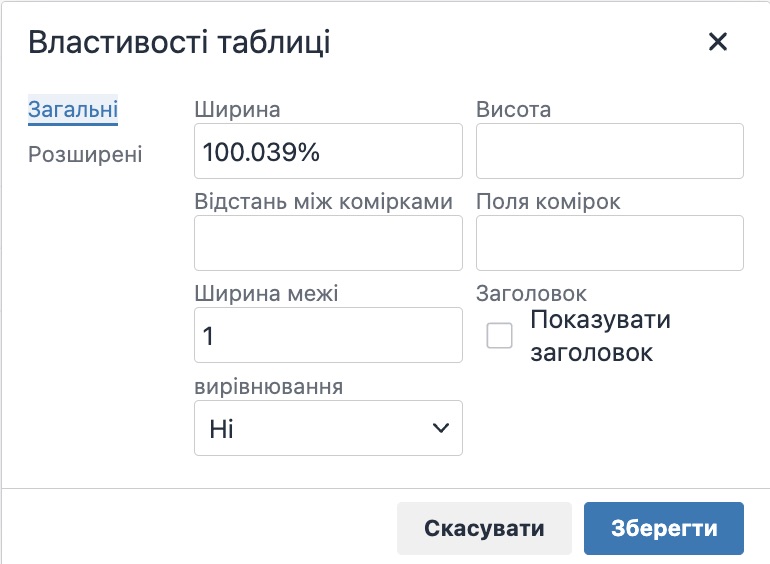
Task: Click the "Показувати заголовок" label text
Action: coord(600,336)
